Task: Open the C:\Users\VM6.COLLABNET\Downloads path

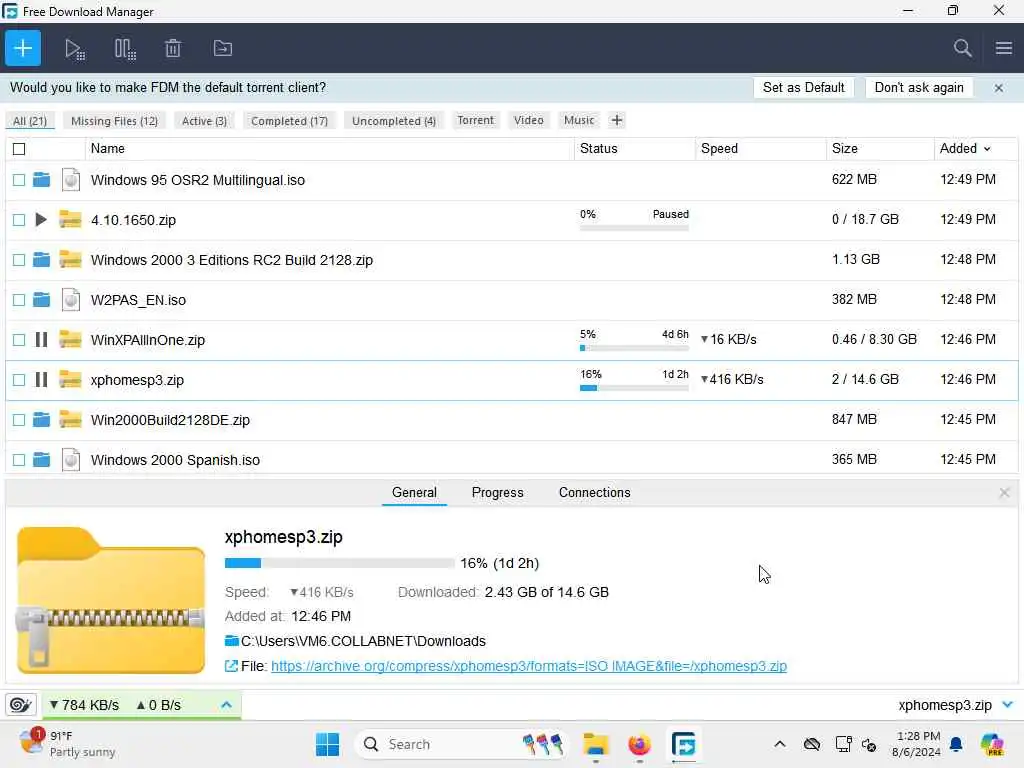Action: (x=363, y=641)
